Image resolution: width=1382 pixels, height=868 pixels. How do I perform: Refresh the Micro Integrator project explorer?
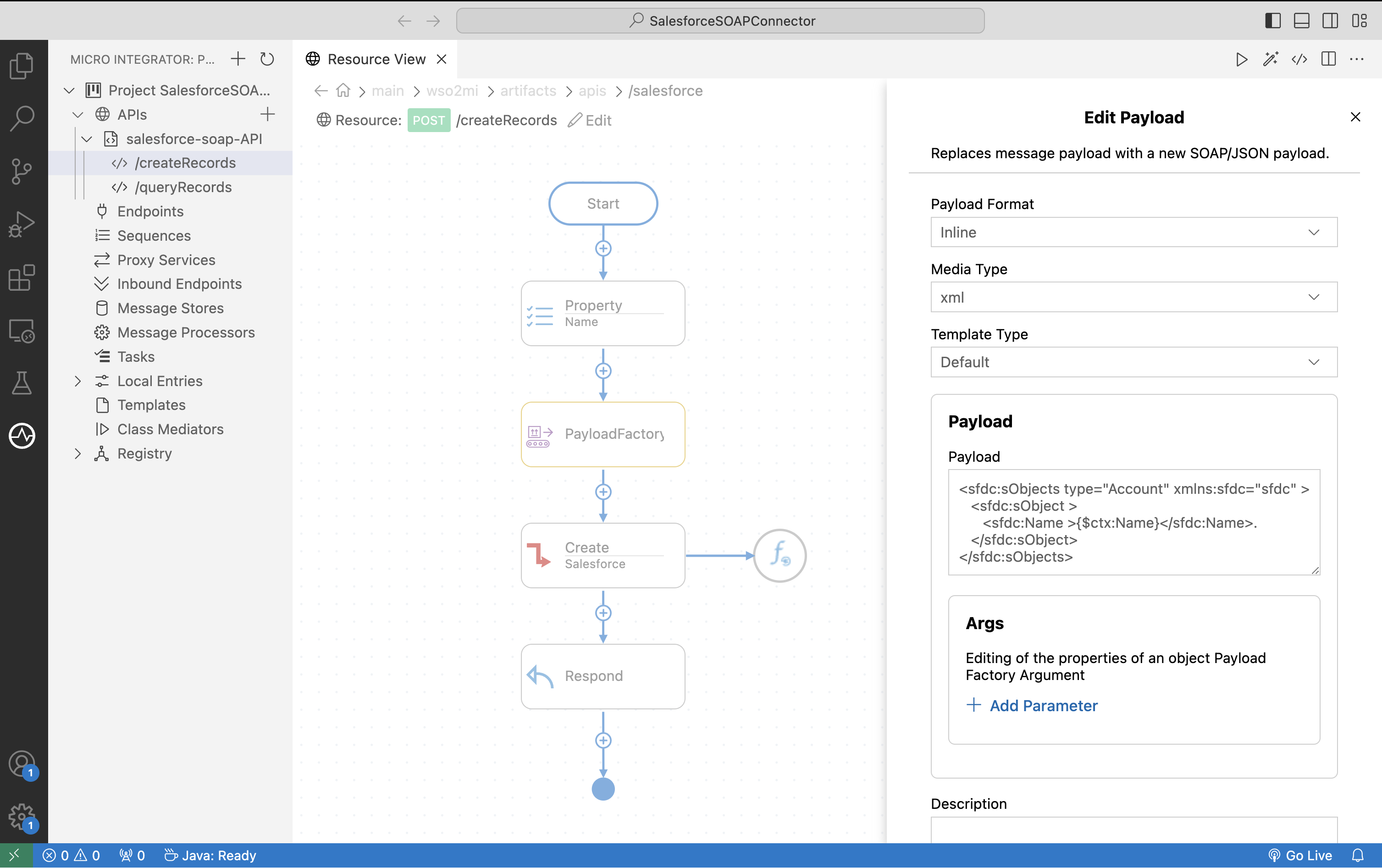[267, 59]
